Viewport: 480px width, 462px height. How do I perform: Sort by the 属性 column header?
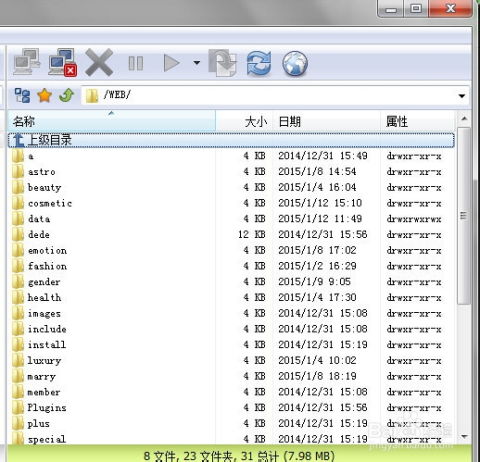[417, 121]
